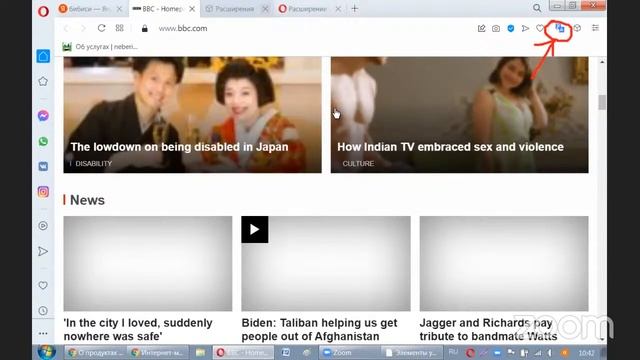Viewport: 640px width, 360px height.
Task: Open the Player icon in sidebar
Action: 43,226
